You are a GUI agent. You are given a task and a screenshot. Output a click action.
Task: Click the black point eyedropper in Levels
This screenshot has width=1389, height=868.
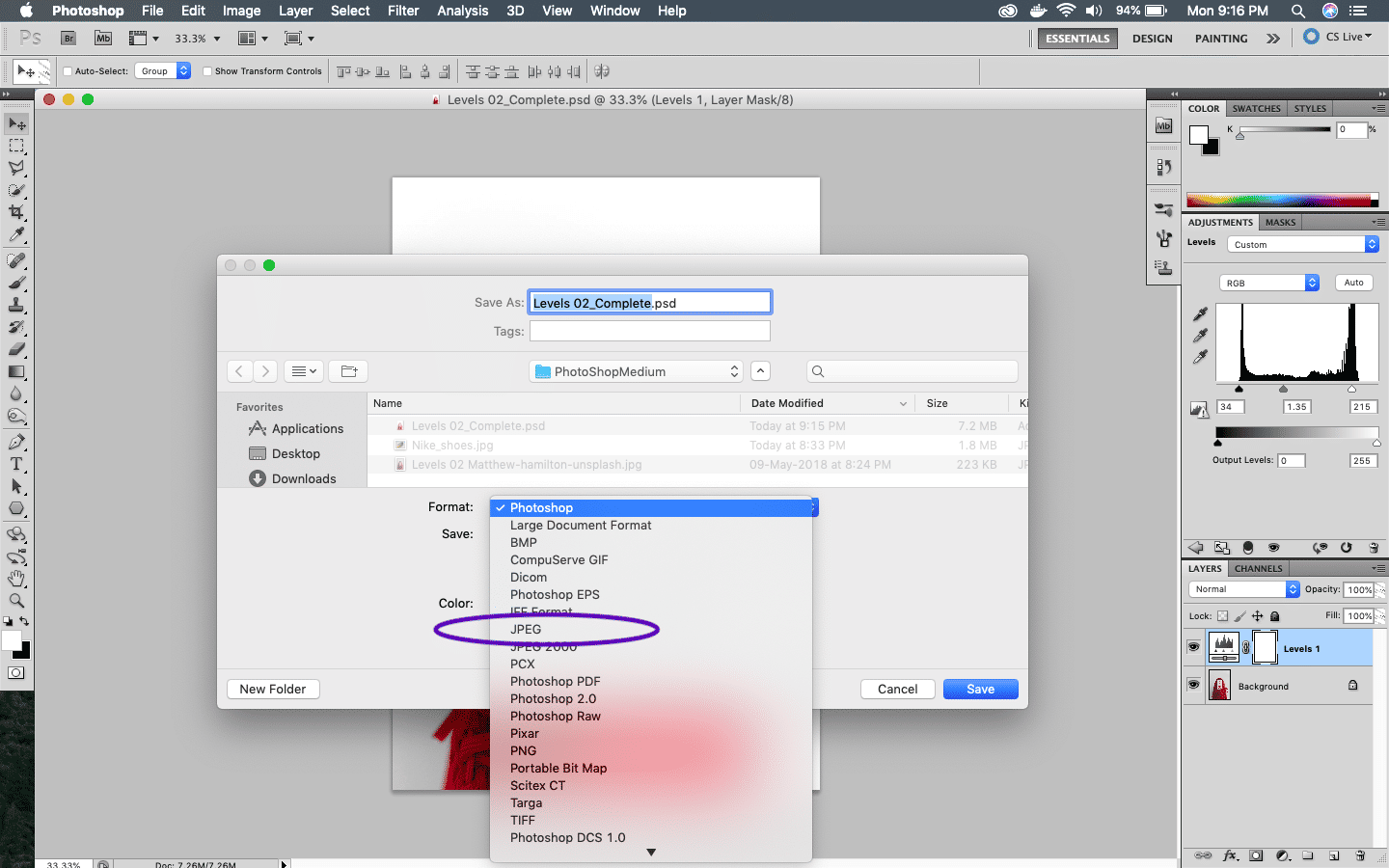pyautogui.click(x=1200, y=314)
